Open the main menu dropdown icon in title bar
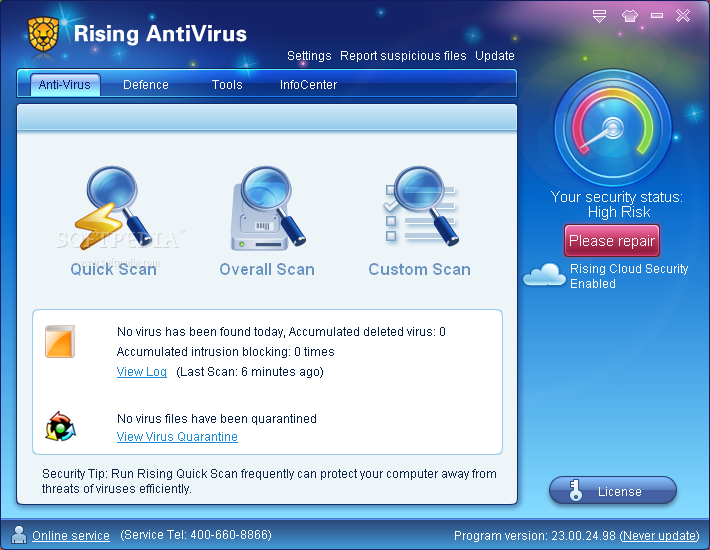Image resolution: width=710 pixels, height=550 pixels. [599, 16]
